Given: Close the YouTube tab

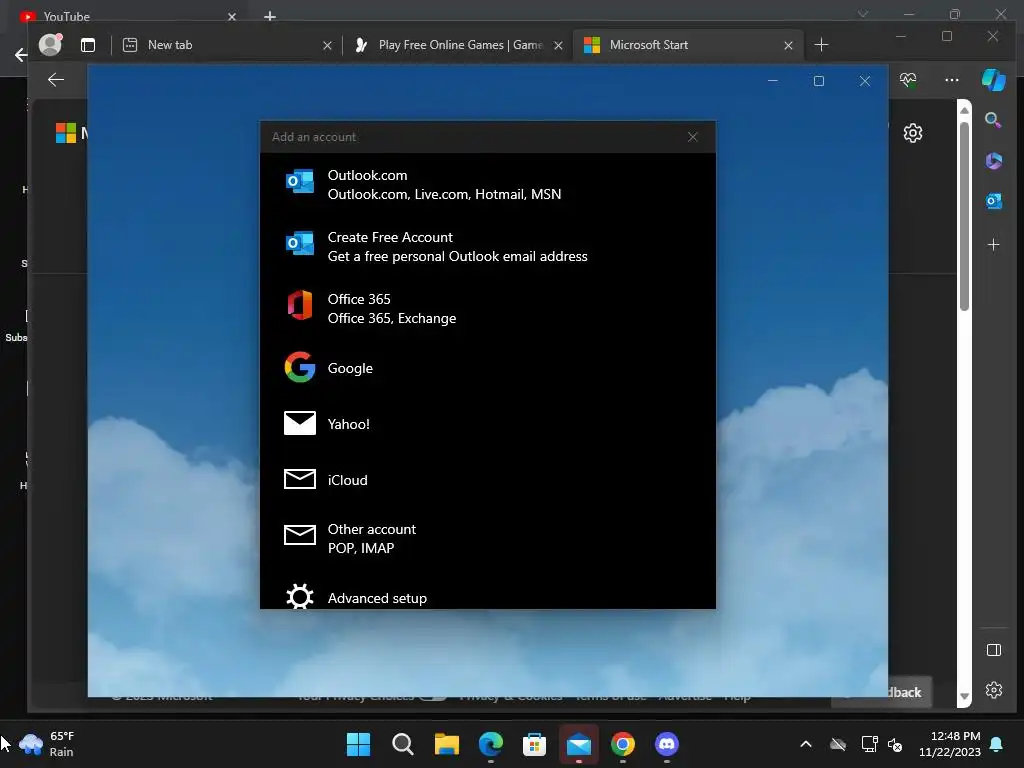Looking at the screenshot, I should point(232,16).
